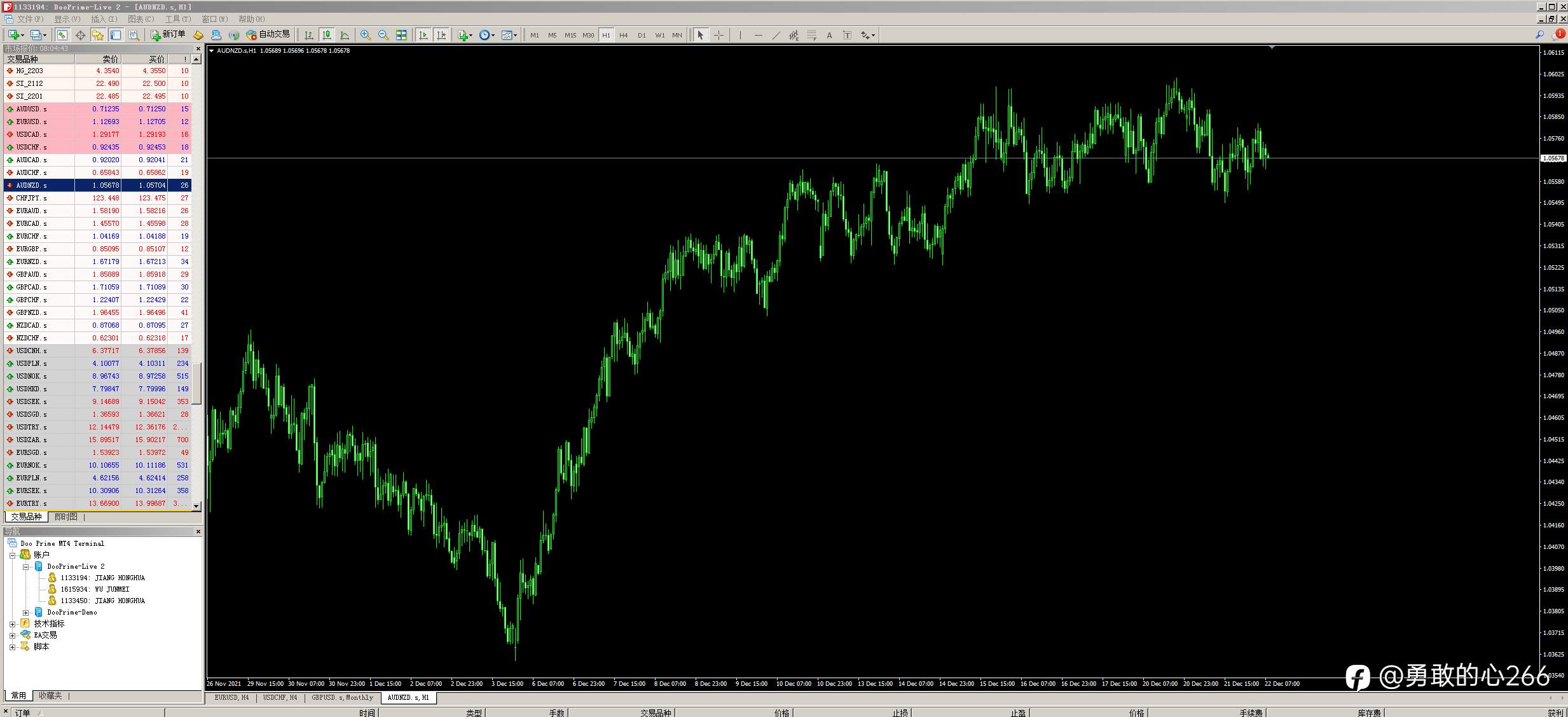The height and width of the screenshot is (717, 1568).
Task: Select the cursor arrow tool
Action: coord(701,35)
